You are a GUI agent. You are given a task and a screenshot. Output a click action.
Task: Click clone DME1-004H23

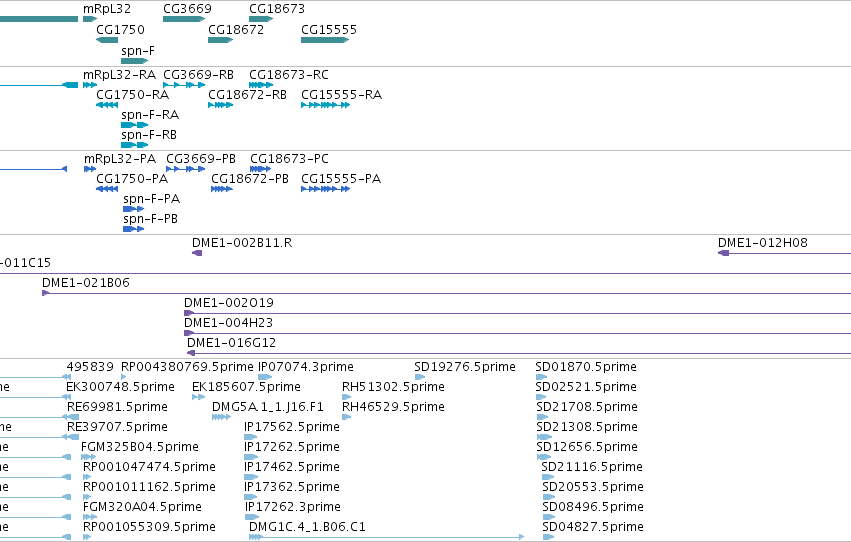coord(228,323)
